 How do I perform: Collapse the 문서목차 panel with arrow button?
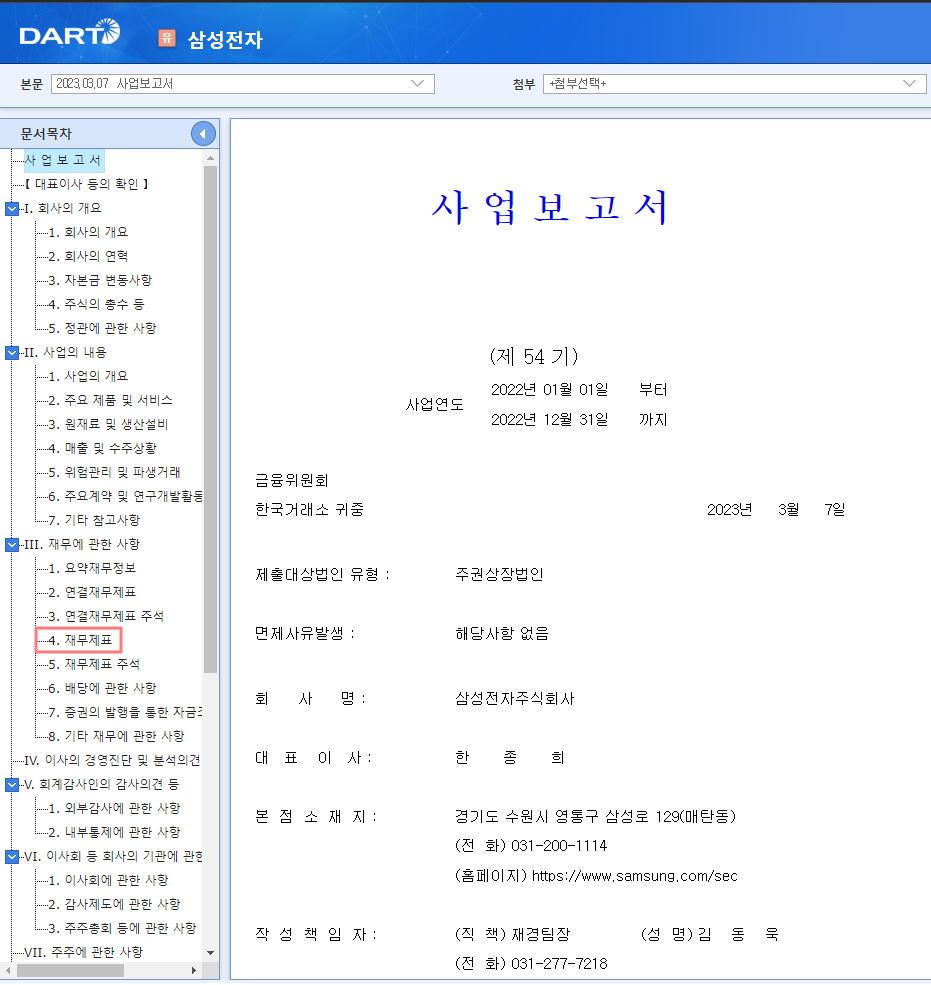click(x=203, y=133)
